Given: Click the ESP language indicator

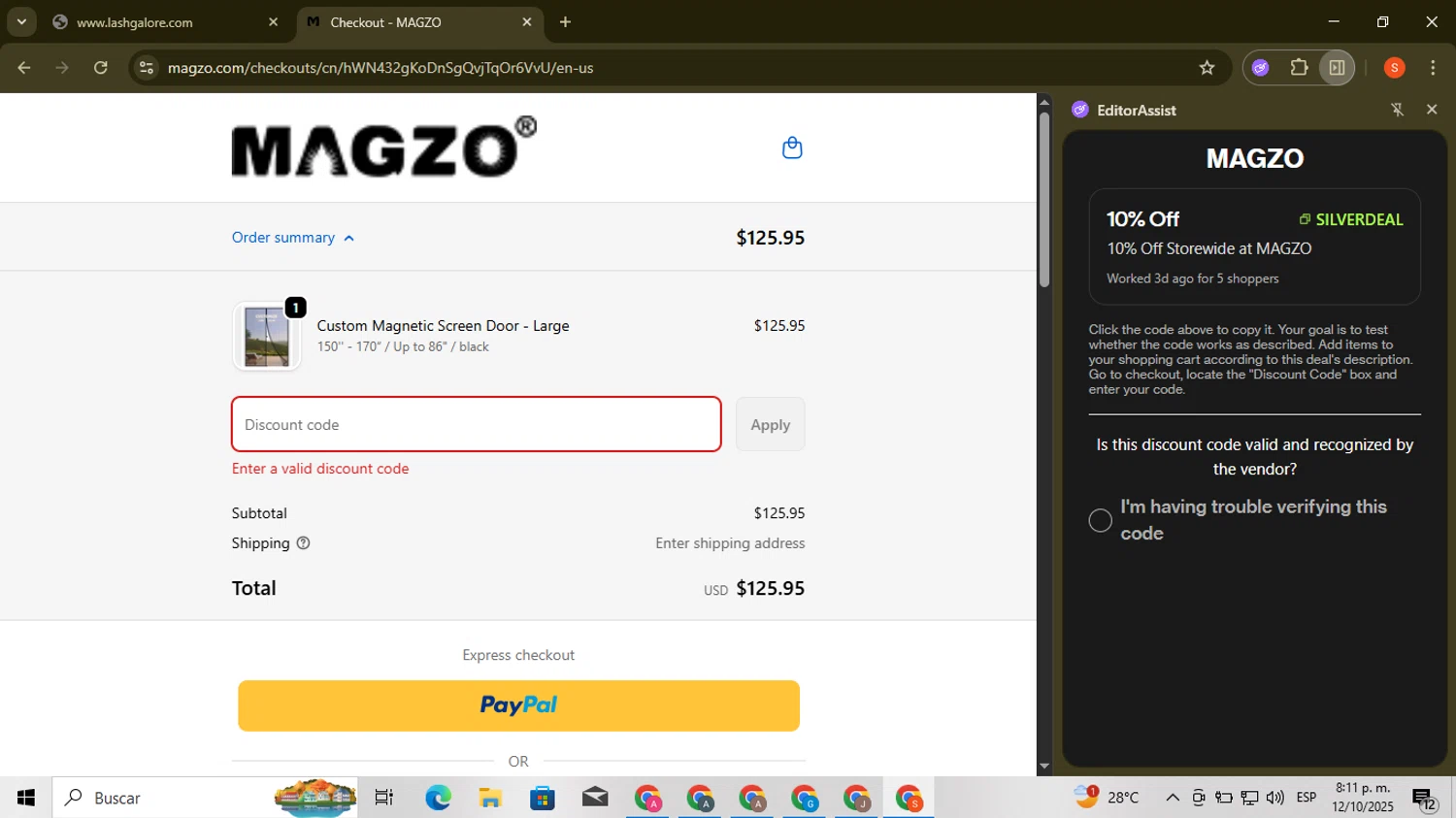Looking at the screenshot, I should [x=1307, y=798].
